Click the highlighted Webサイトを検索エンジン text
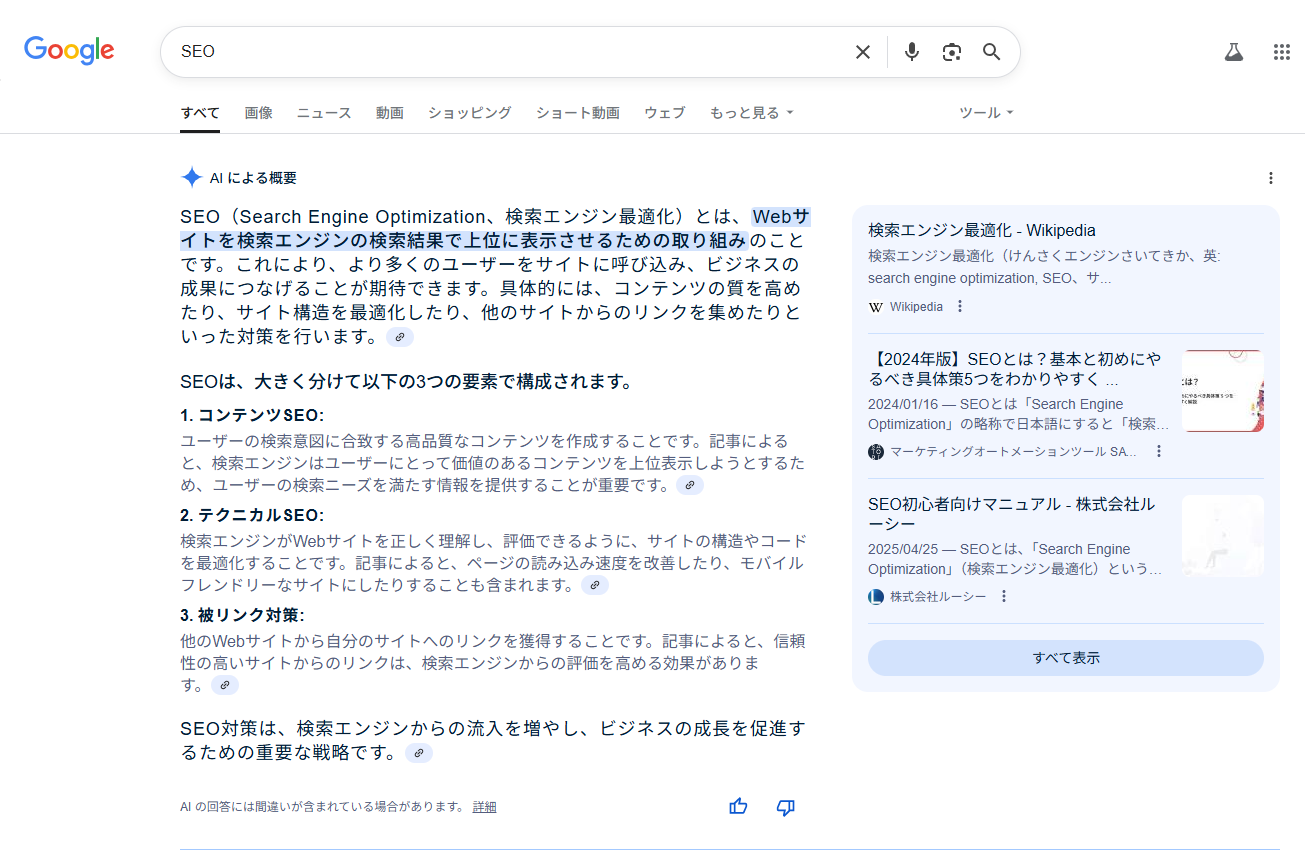The width and height of the screenshot is (1305, 865). (495, 229)
